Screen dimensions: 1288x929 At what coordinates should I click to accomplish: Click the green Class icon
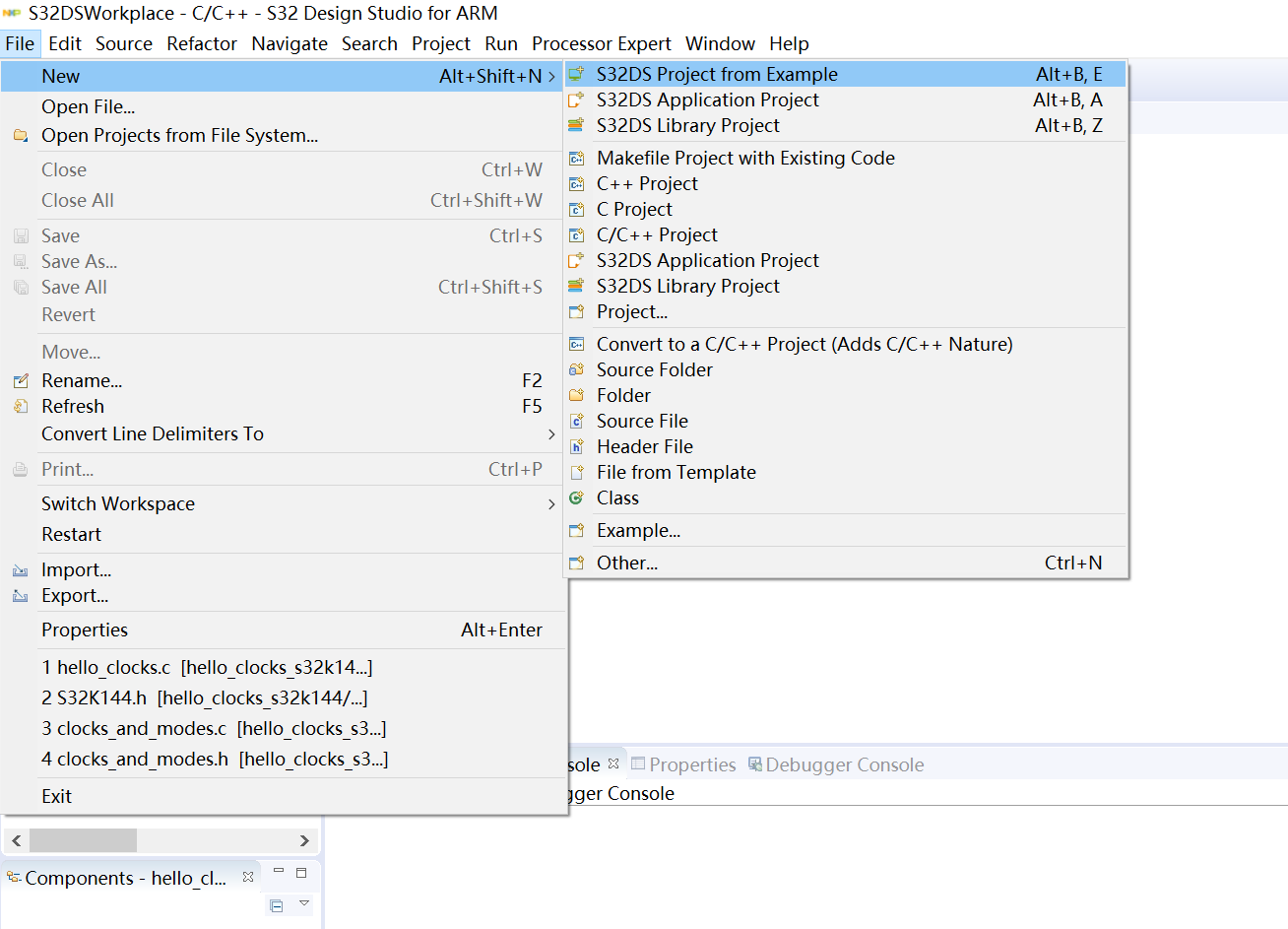point(577,498)
